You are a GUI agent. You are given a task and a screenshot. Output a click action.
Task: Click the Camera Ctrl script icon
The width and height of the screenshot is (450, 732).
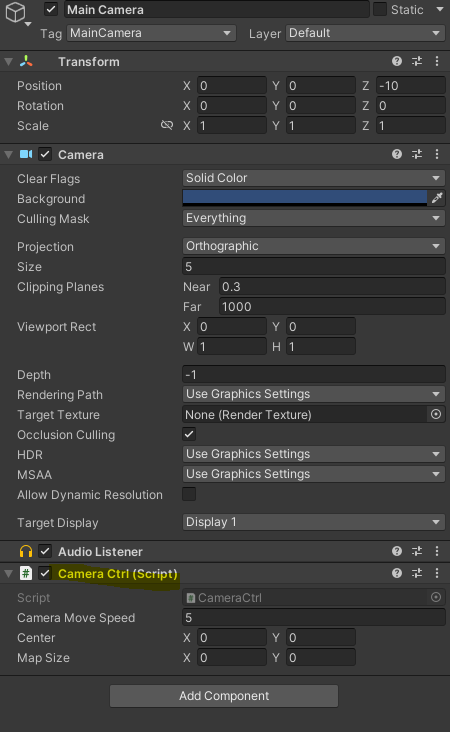tap(26, 573)
